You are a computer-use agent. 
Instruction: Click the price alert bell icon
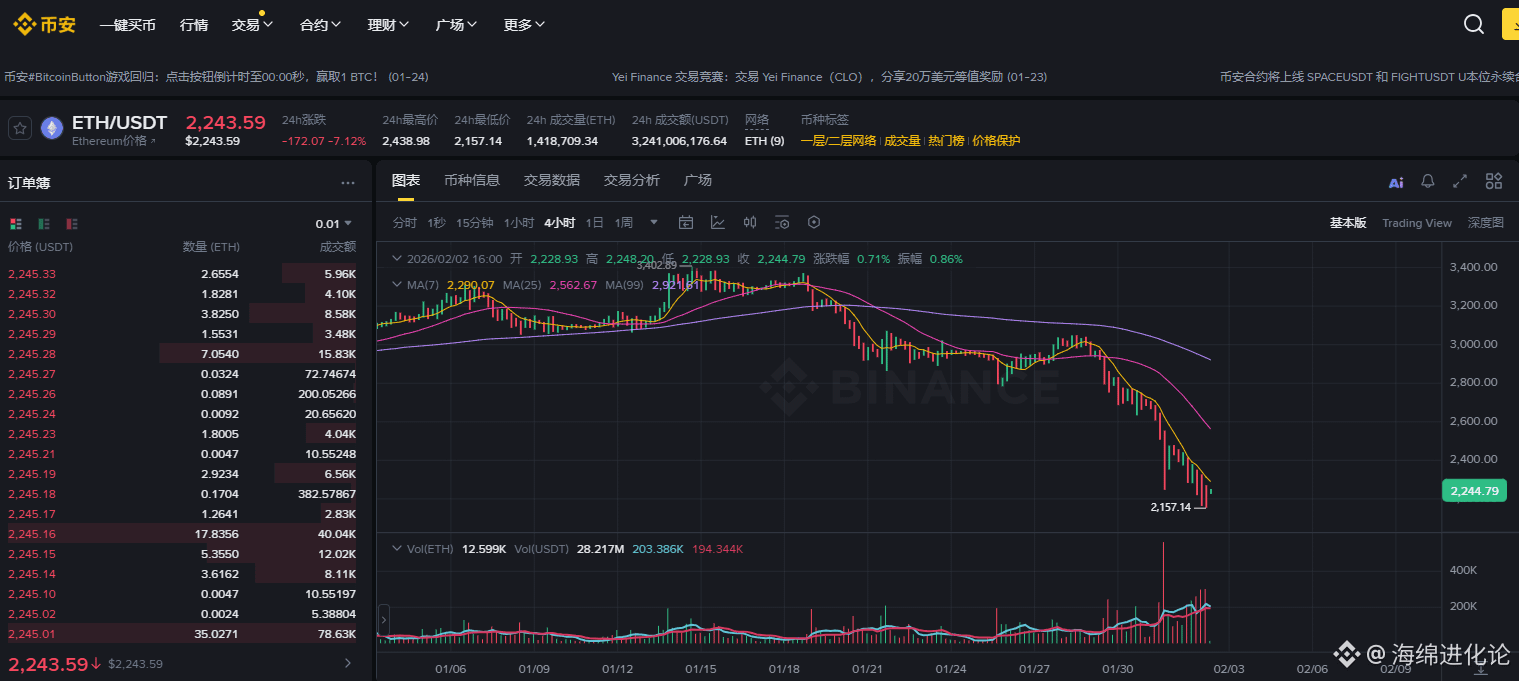[1428, 181]
